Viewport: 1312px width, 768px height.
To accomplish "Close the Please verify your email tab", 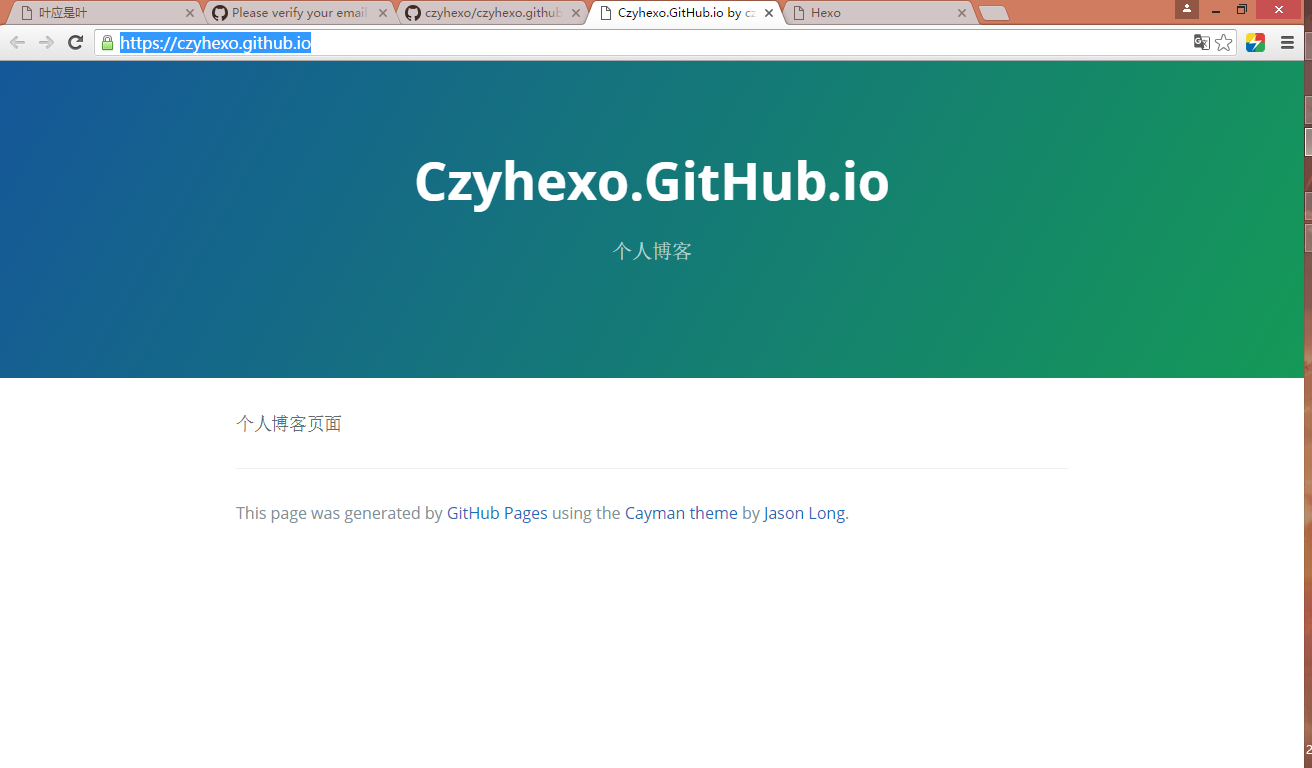I will [x=383, y=14].
